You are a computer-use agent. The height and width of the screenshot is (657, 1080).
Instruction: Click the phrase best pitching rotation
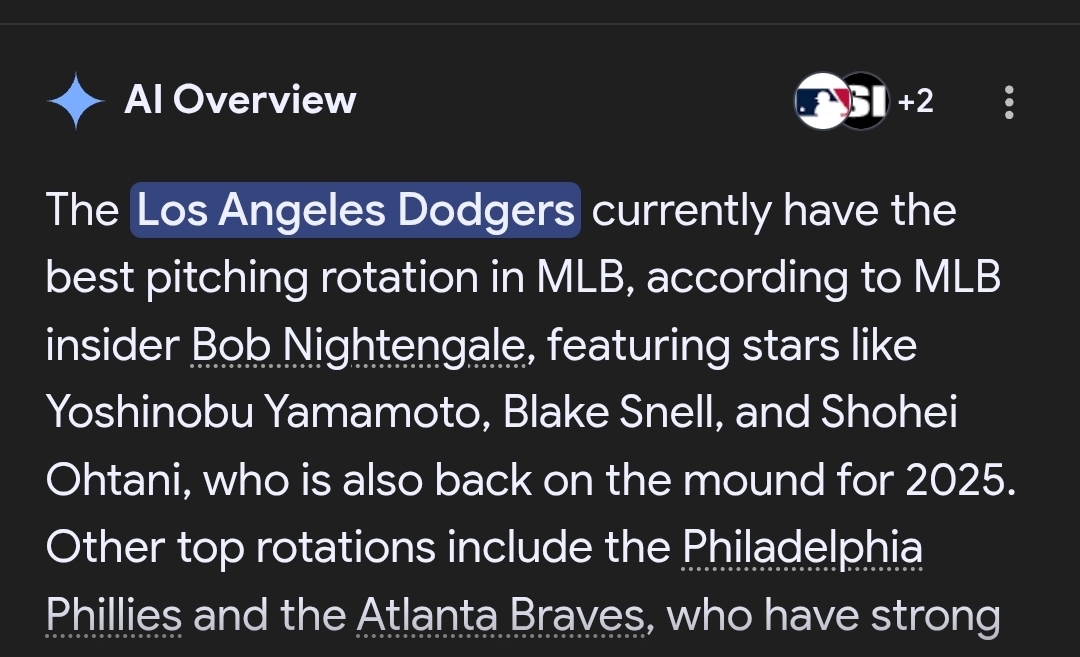262,278
